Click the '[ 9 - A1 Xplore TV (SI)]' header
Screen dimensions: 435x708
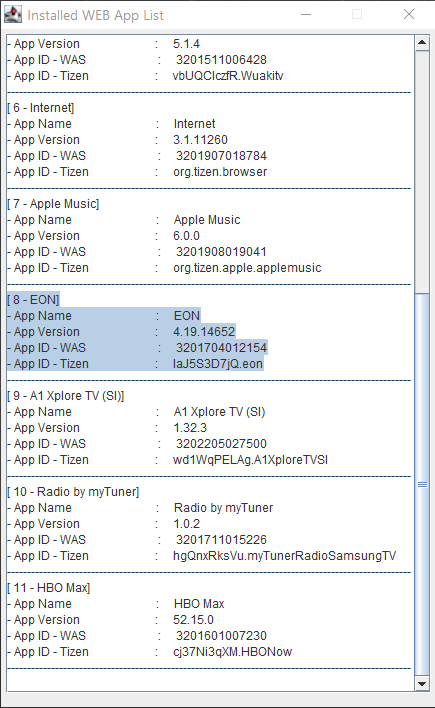point(65,396)
